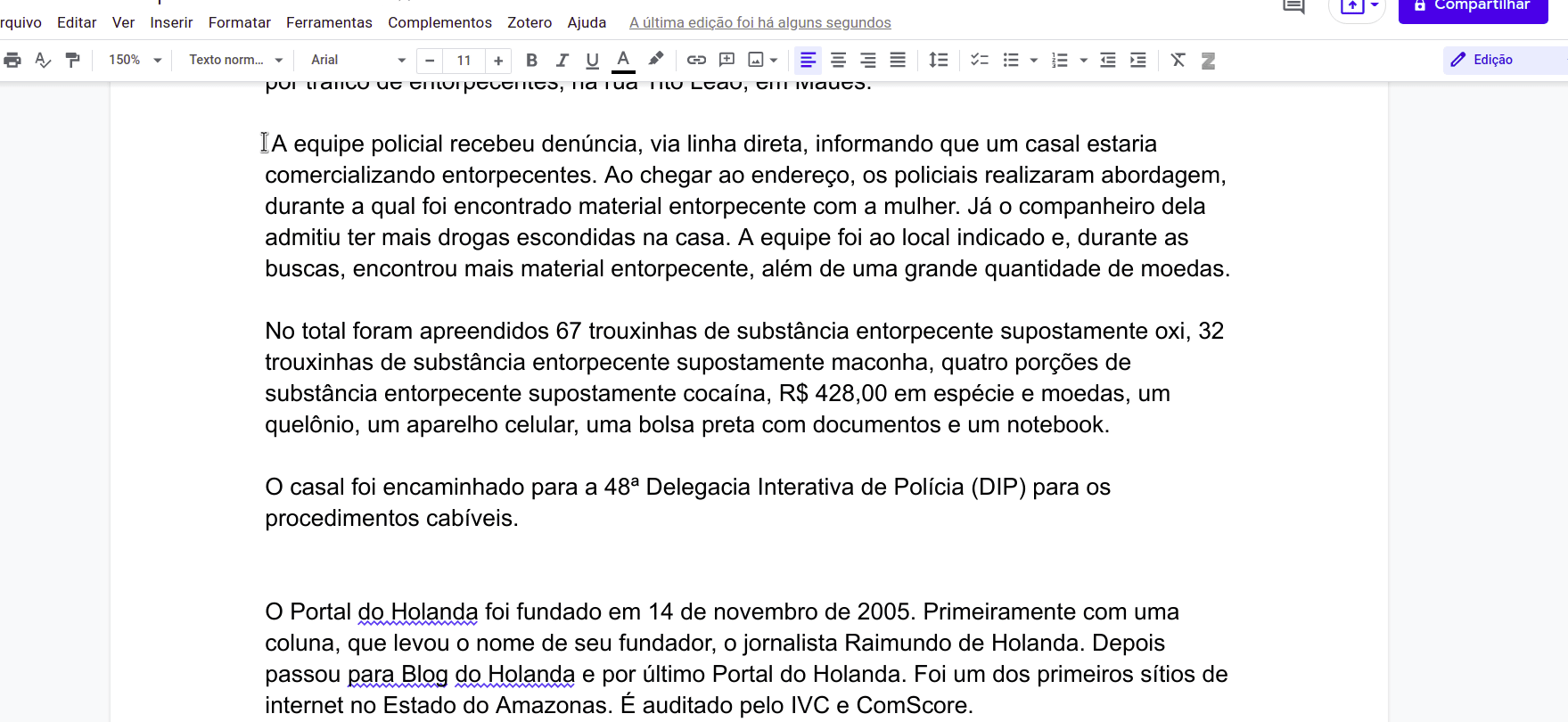Open the Zotero menu

pos(530,22)
